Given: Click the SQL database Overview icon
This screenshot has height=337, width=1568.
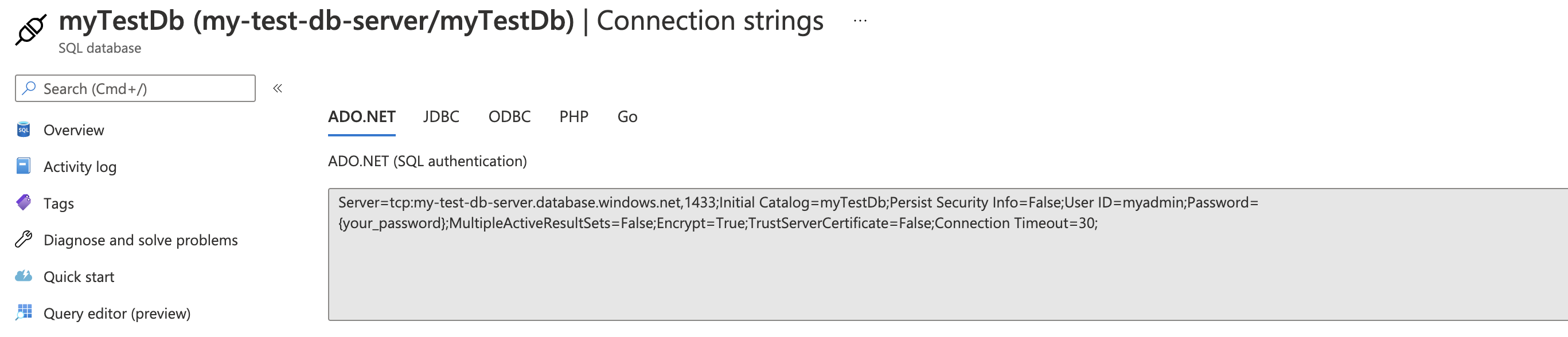Looking at the screenshot, I should tap(23, 130).
